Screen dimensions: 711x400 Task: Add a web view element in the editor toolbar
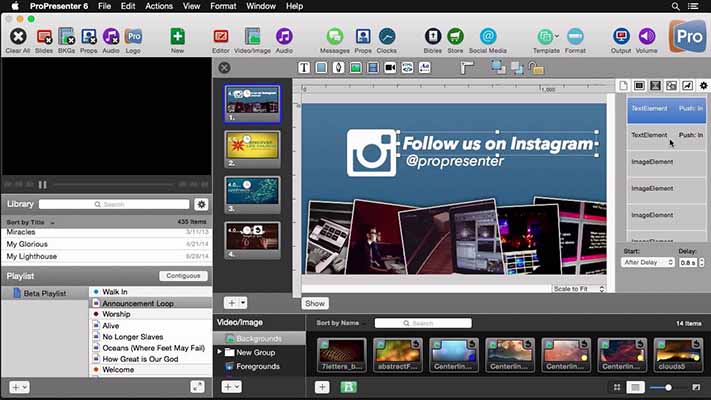click(x=407, y=68)
